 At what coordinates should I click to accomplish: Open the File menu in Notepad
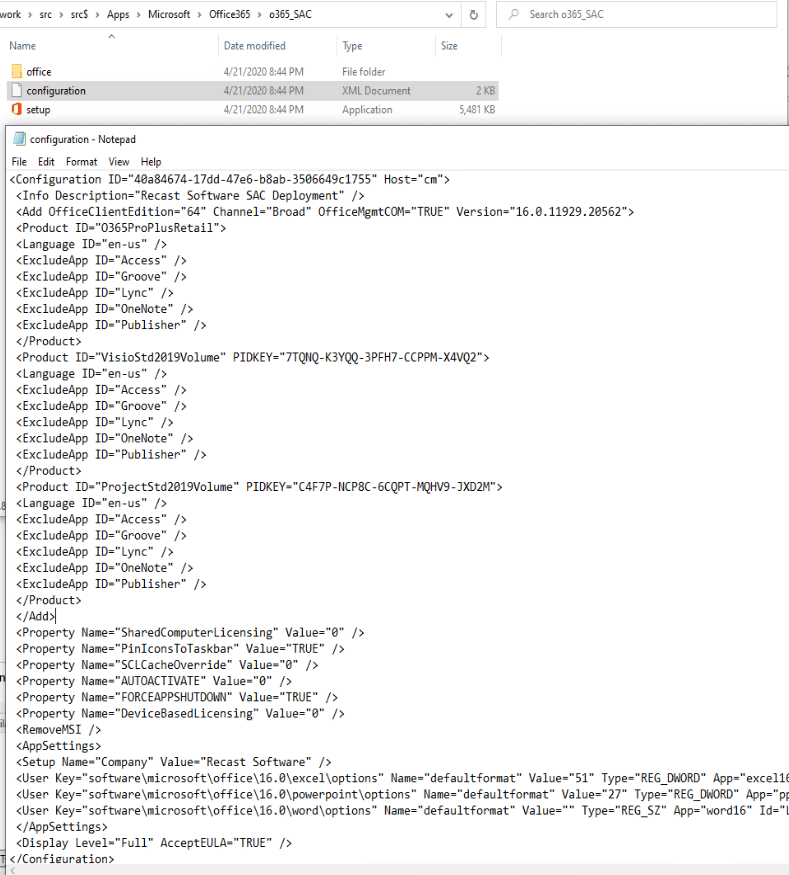tap(19, 162)
